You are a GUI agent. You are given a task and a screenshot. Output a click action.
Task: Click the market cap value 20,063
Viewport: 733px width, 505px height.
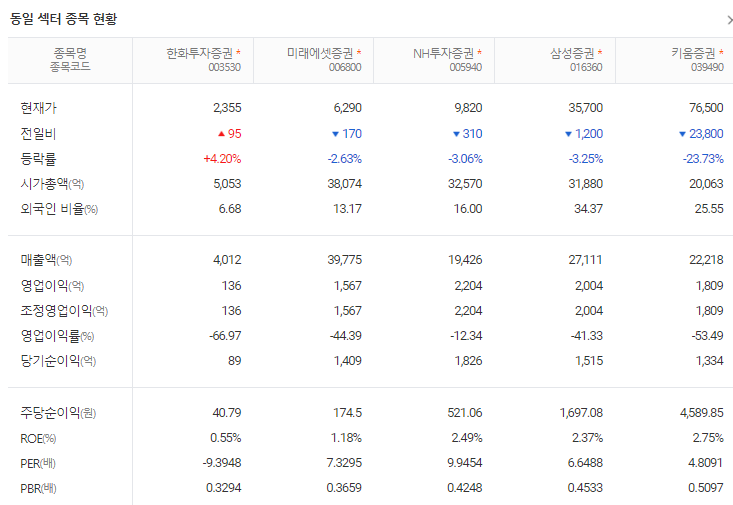point(706,184)
